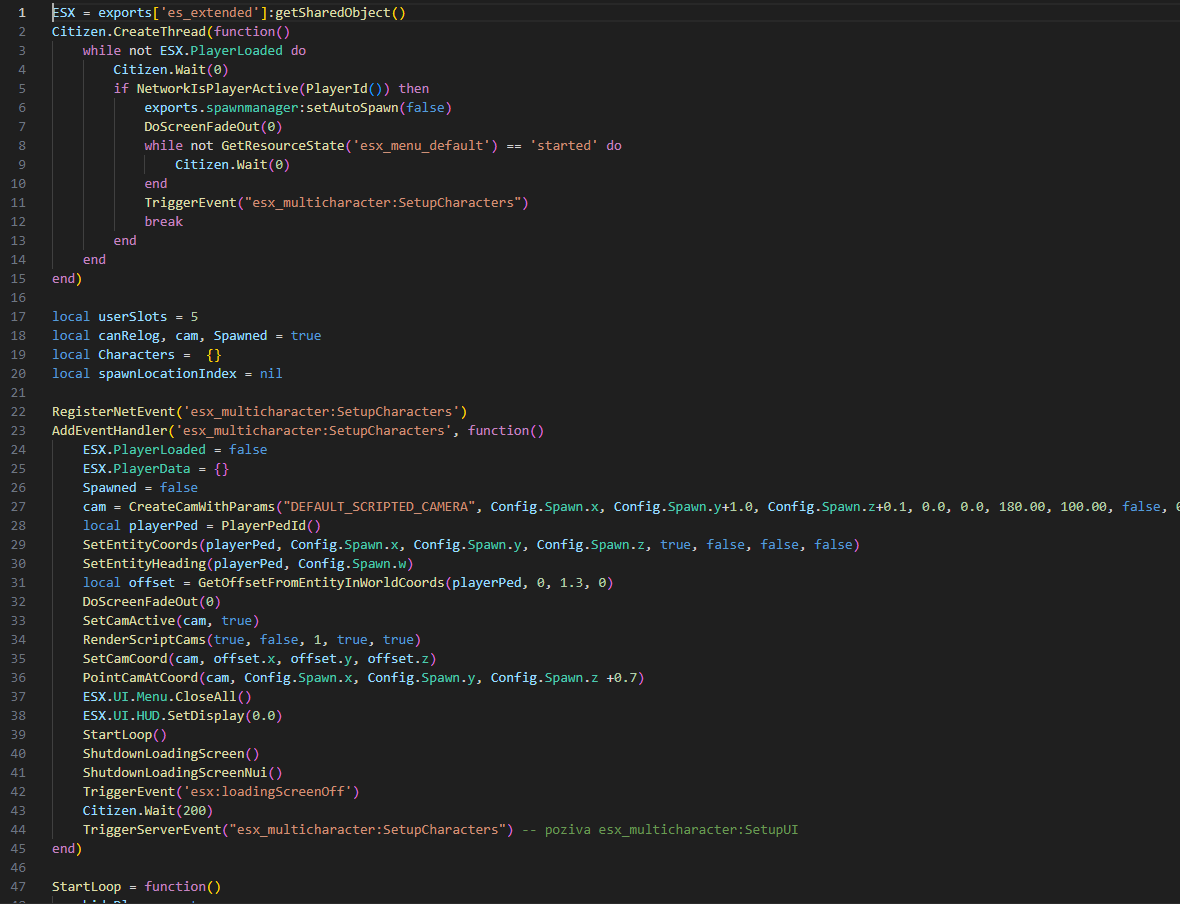Click the SetCamCoord function call
Screen dimensions: 1180x904
coord(125,659)
